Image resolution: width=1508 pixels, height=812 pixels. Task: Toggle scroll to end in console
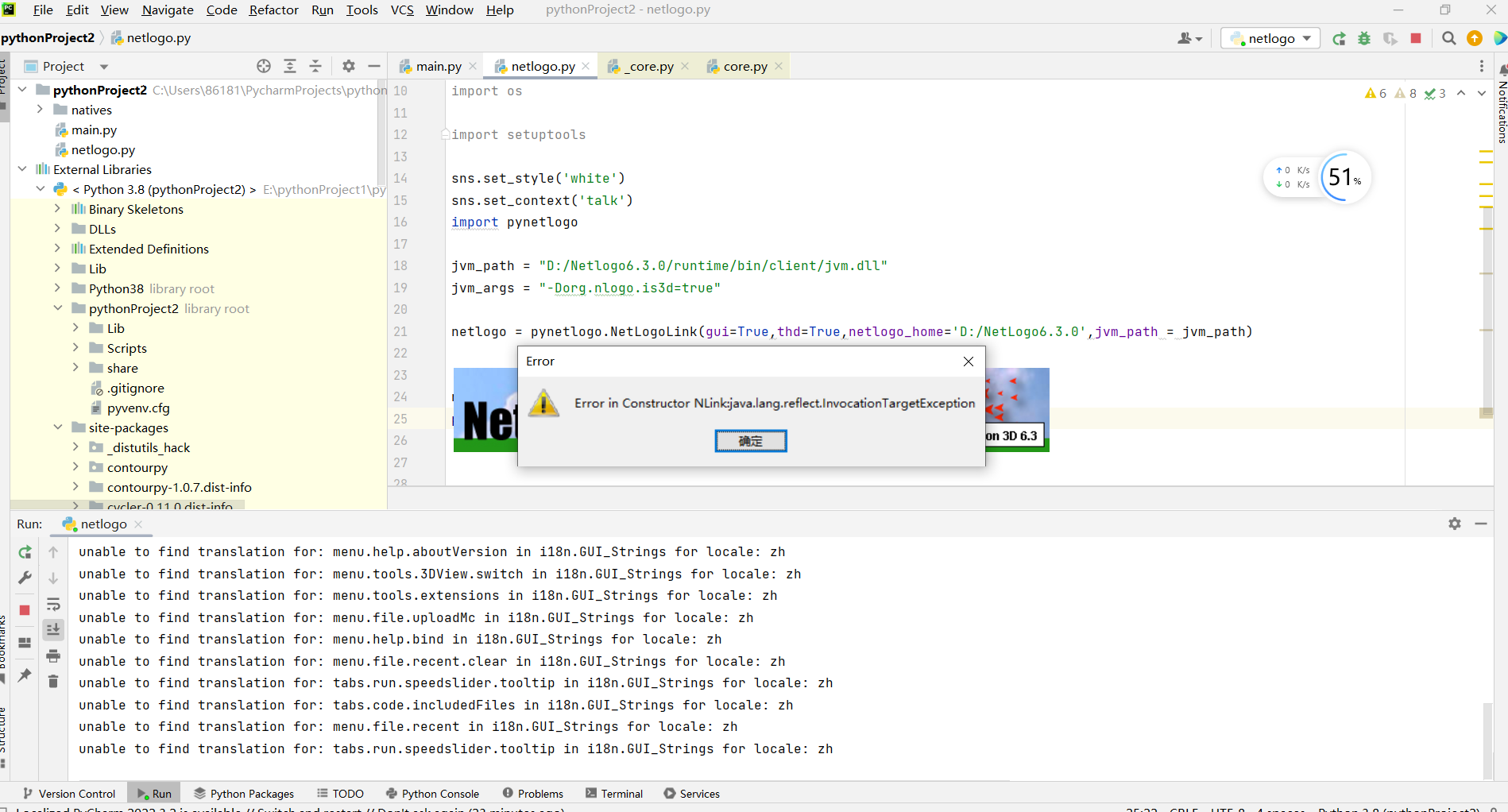[x=53, y=629]
